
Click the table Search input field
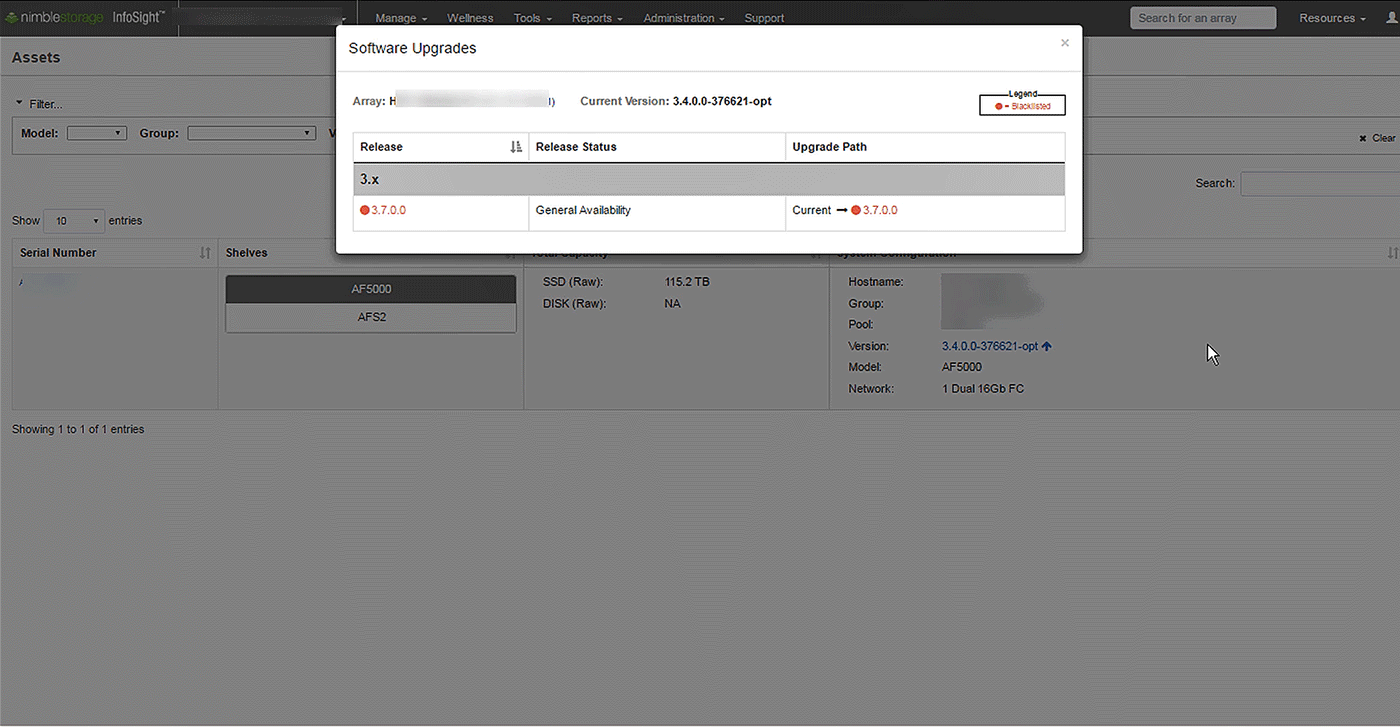1320,184
